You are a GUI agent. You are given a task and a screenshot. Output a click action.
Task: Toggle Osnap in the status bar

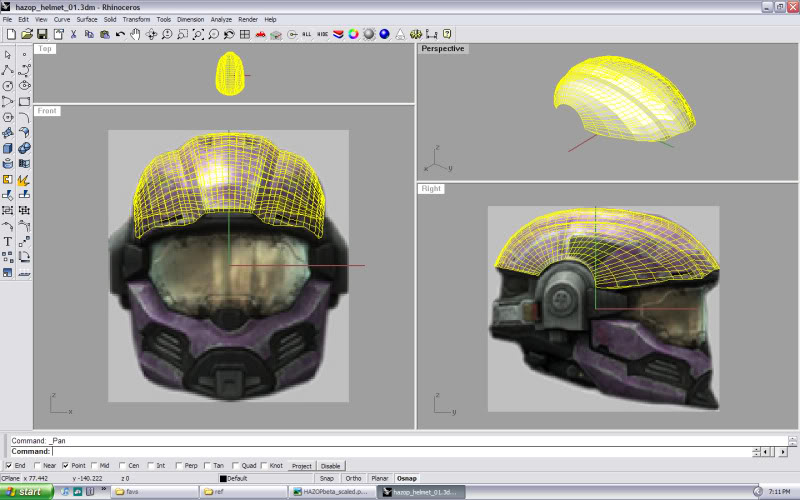click(x=407, y=479)
